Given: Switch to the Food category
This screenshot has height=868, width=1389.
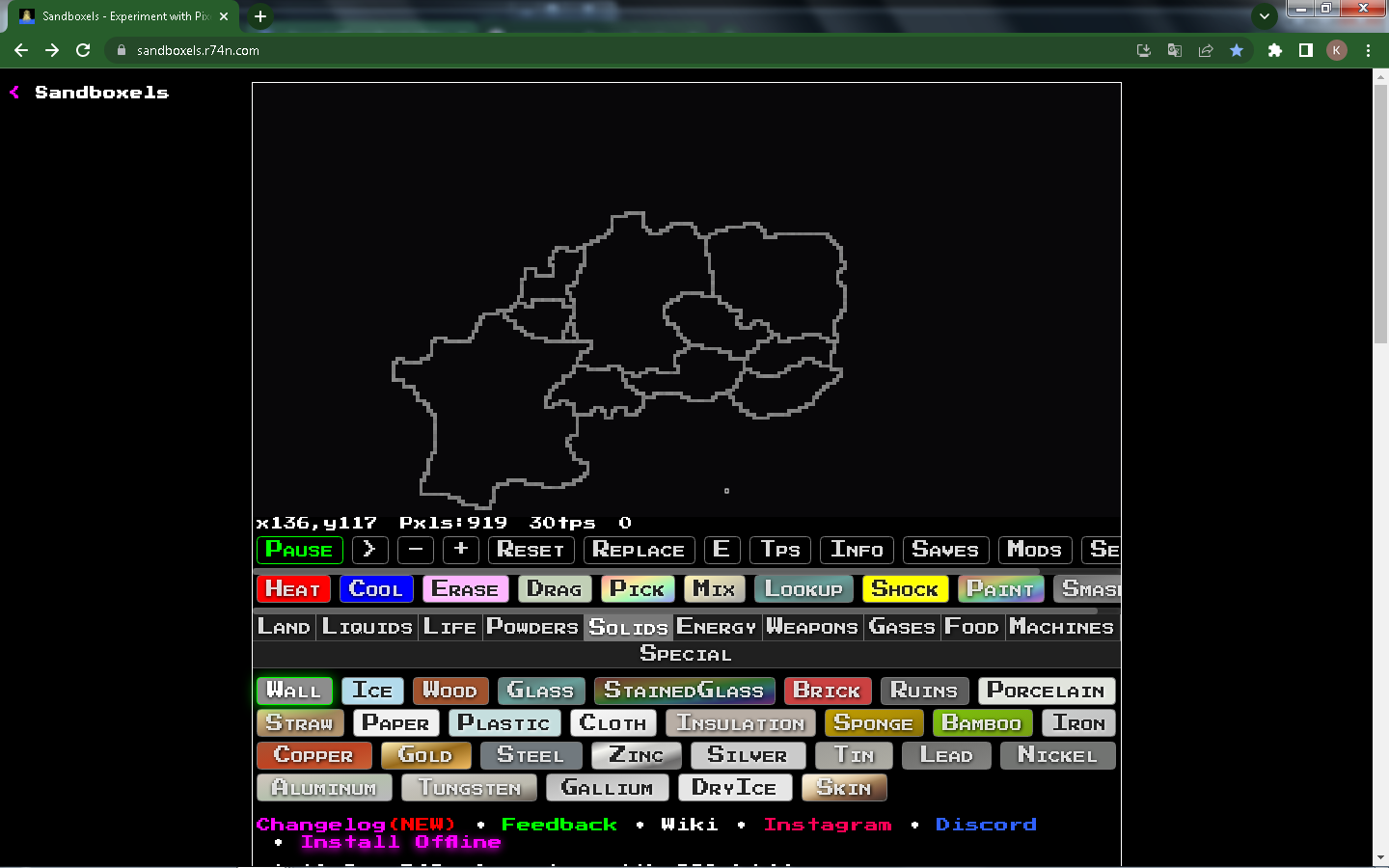Looking at the screenshot, I should (x=971, y=627).
